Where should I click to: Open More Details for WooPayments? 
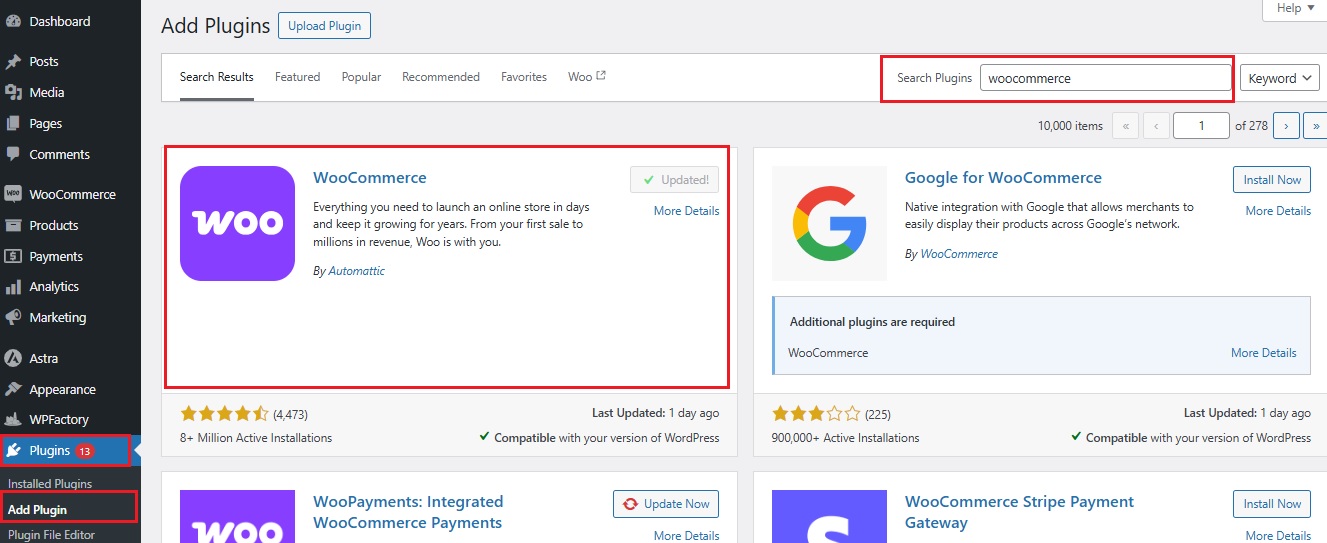(686, 536)
